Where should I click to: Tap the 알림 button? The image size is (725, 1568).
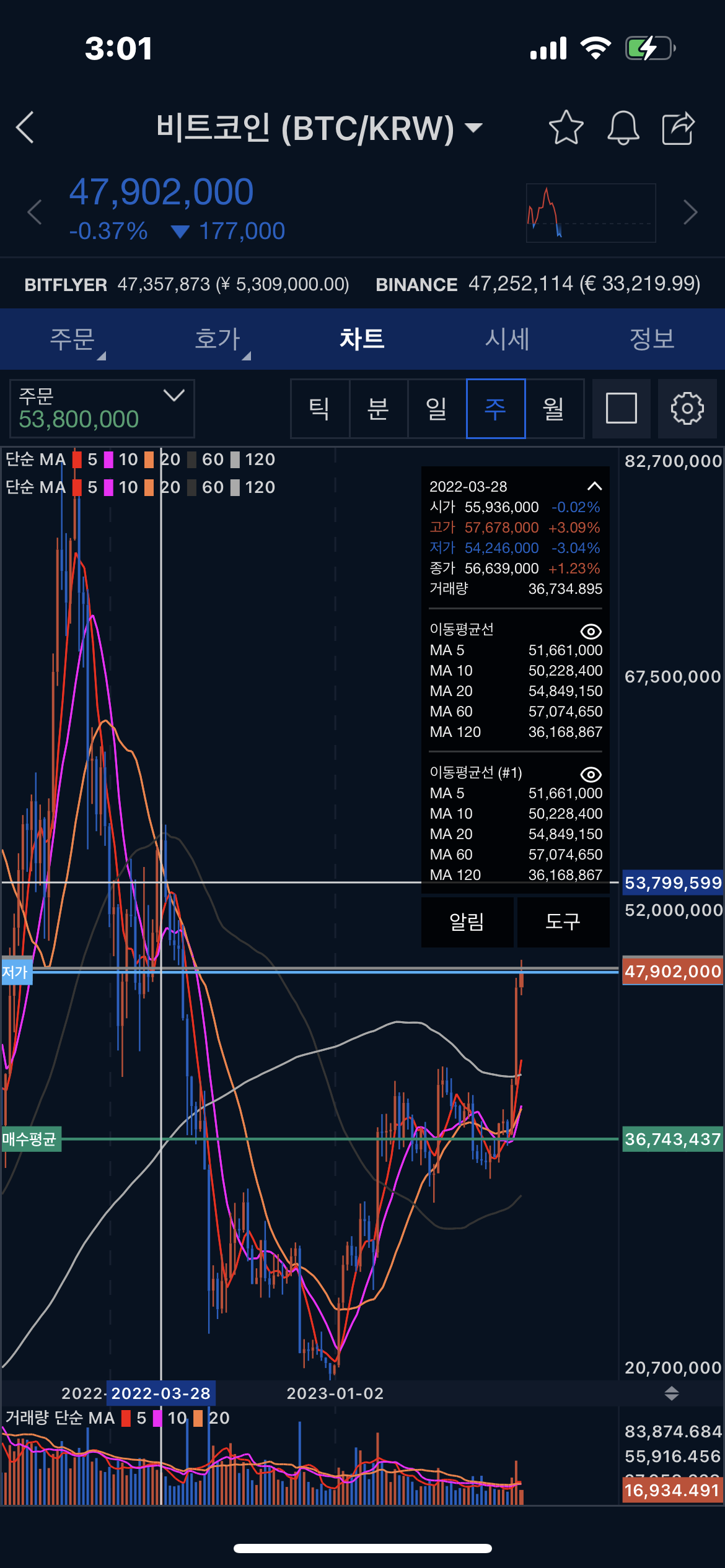467,921
